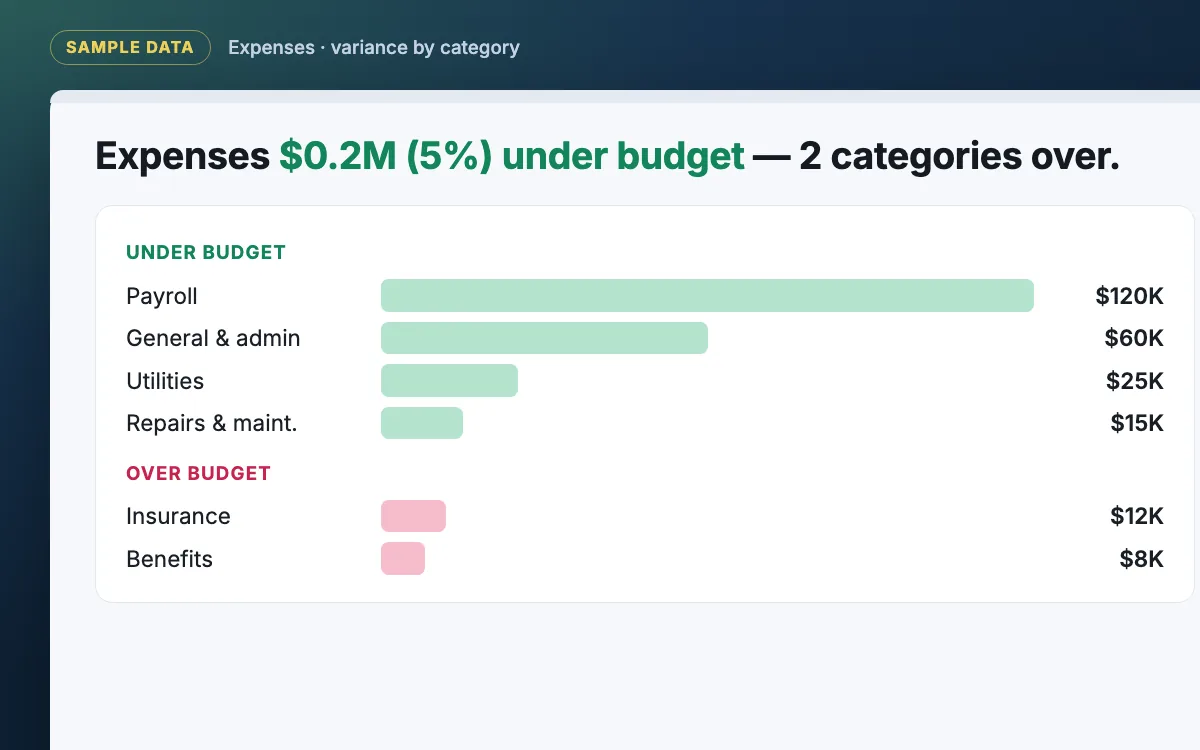The height and width of the screenshot is (750, 1200).
Task: Click the Benefits row label
Action: coord(169,559)
